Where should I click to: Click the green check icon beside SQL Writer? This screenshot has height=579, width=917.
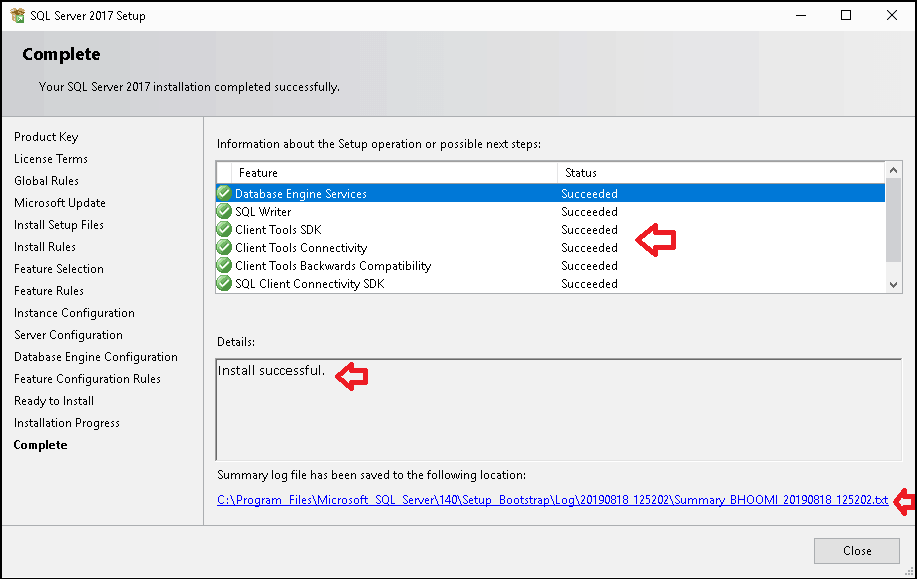coord(224,211)
